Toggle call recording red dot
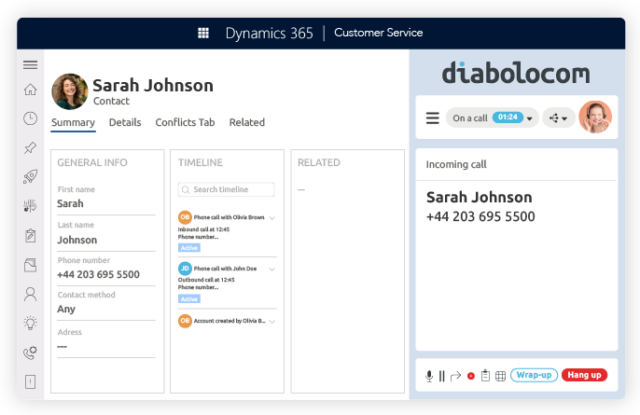 [x=471, y=376]
